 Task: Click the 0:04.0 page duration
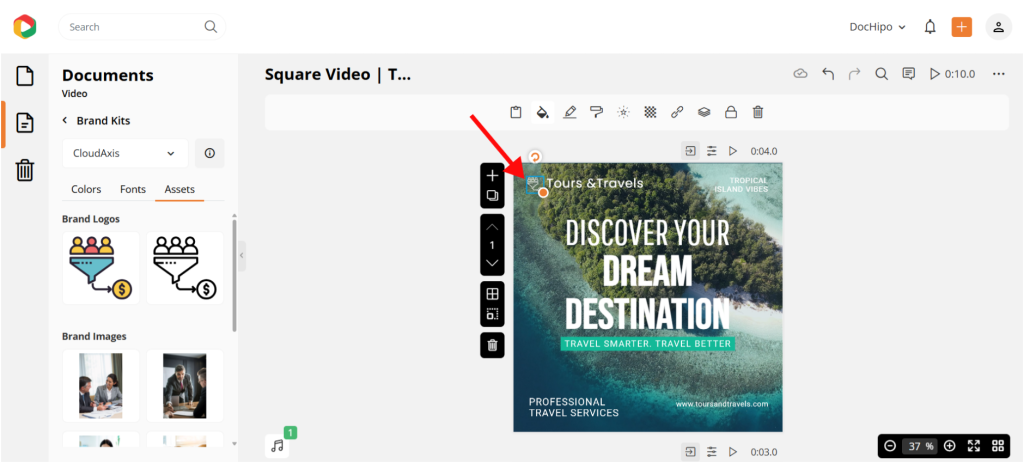pyautogui.click(x=763, y=151)
